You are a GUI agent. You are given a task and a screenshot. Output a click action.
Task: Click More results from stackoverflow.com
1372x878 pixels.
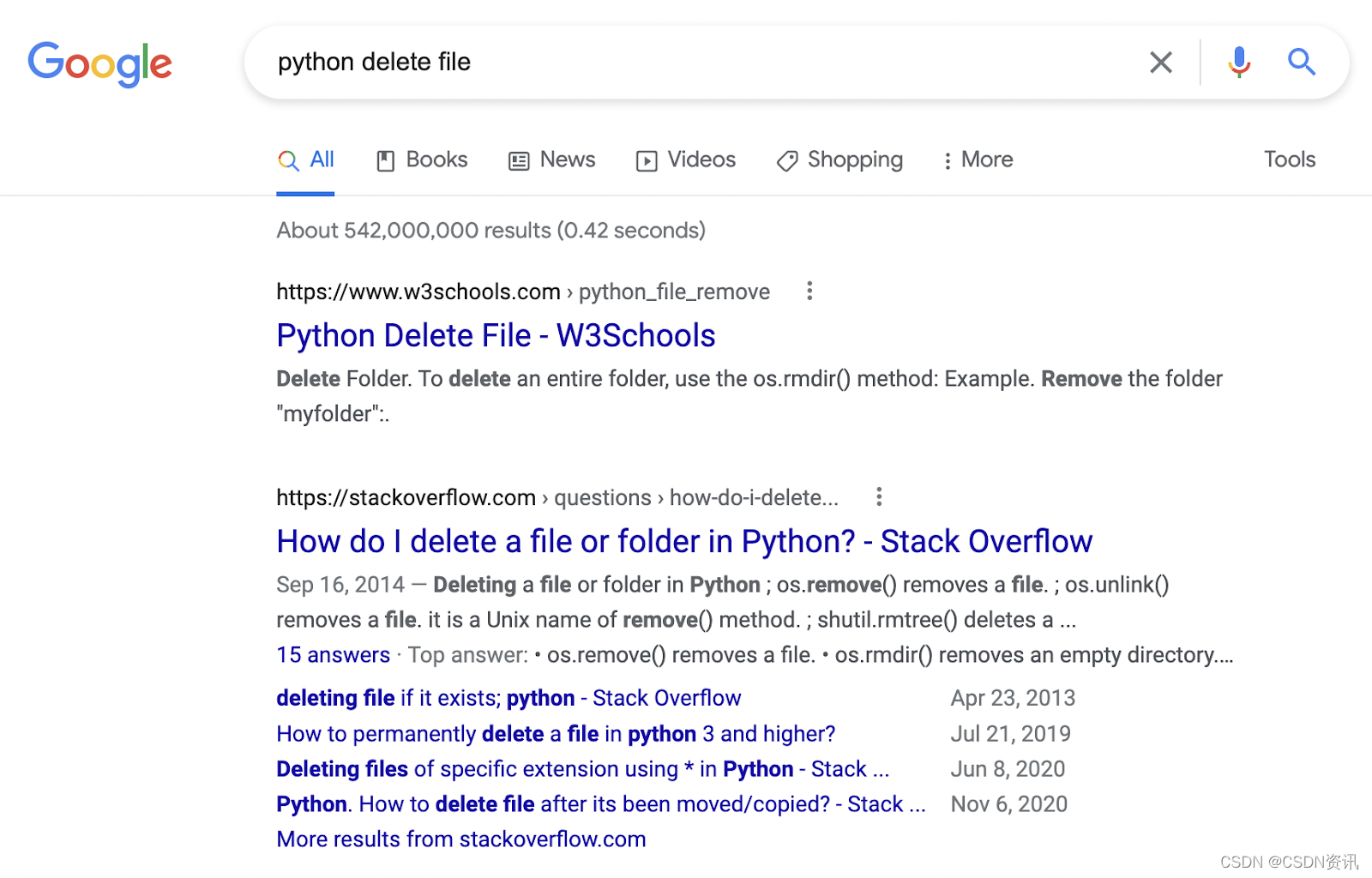[x=461, y=839]
